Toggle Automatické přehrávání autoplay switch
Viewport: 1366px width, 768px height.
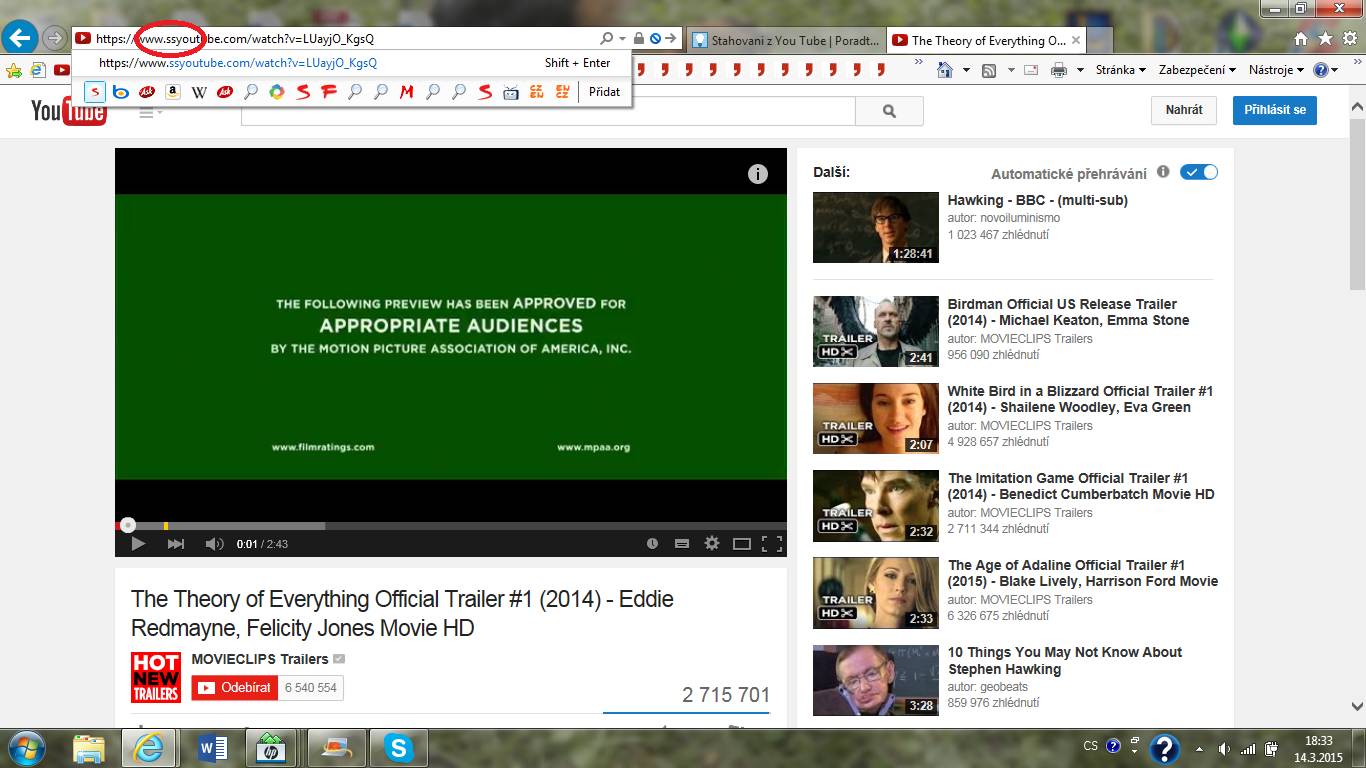[x=1199, y=172]
